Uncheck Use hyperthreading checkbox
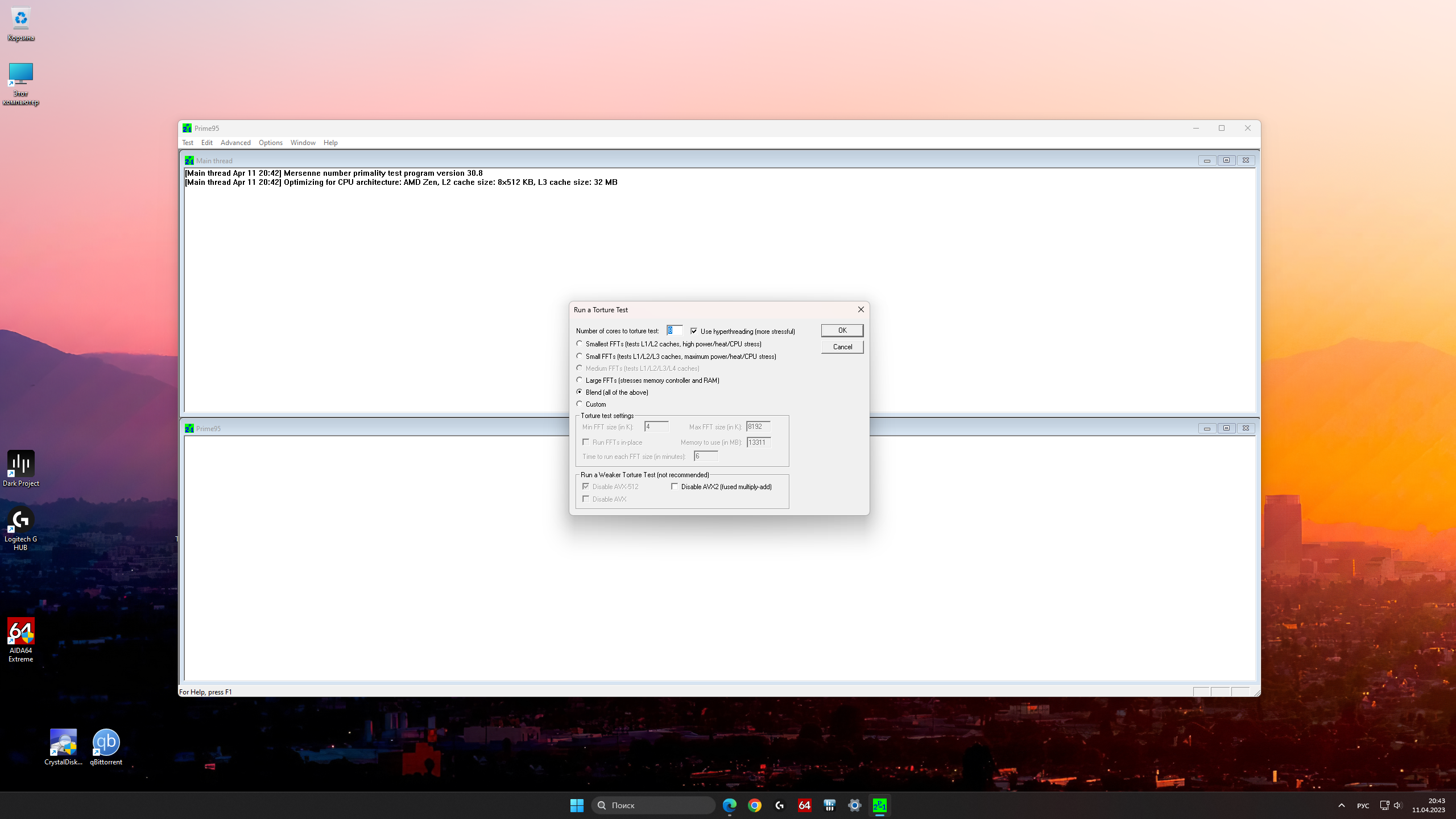This screenshot has height=819, width=1456. point(694,331)
